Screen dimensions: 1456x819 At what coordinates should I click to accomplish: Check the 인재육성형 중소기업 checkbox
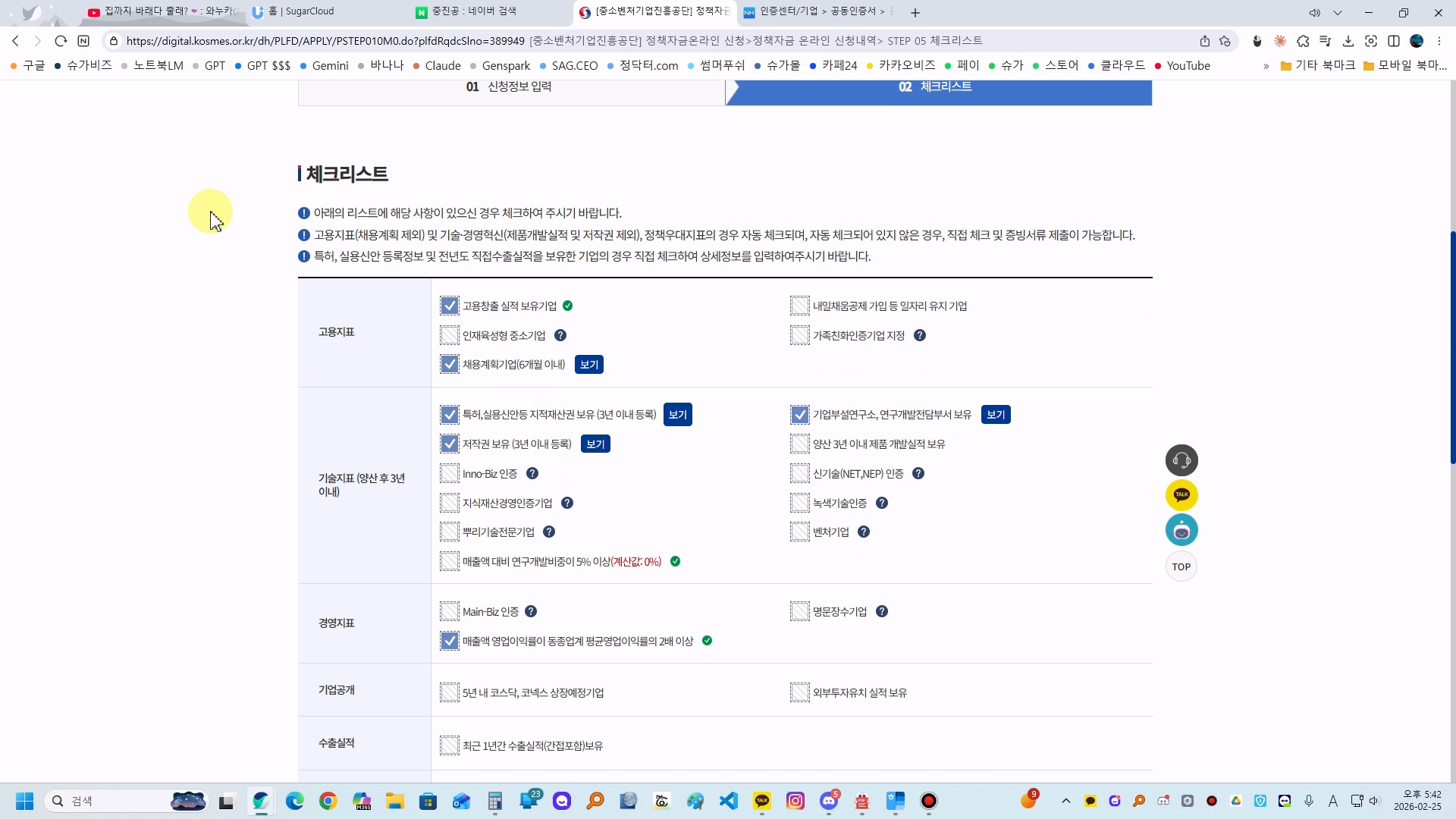pos(450,335)
